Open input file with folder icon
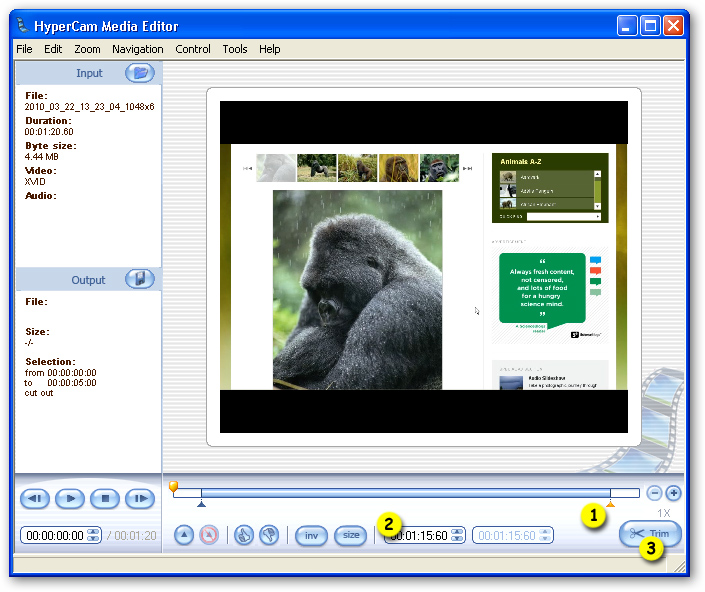705x592 pixels. 140,73
